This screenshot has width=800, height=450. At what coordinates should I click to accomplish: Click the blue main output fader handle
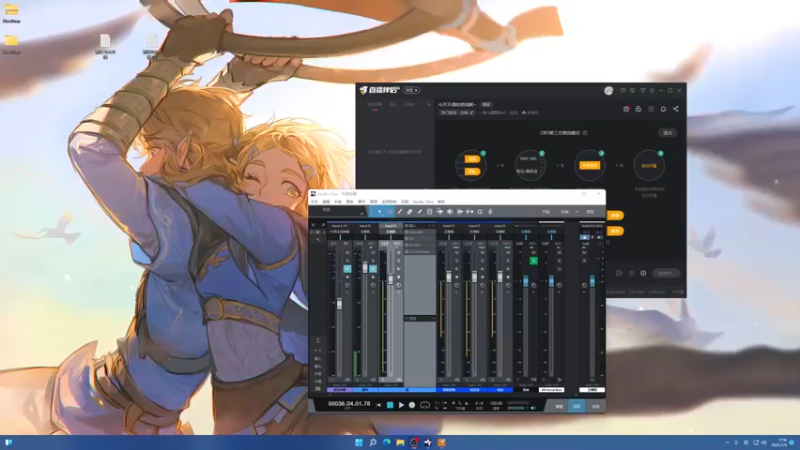click(x=592, y=281)
